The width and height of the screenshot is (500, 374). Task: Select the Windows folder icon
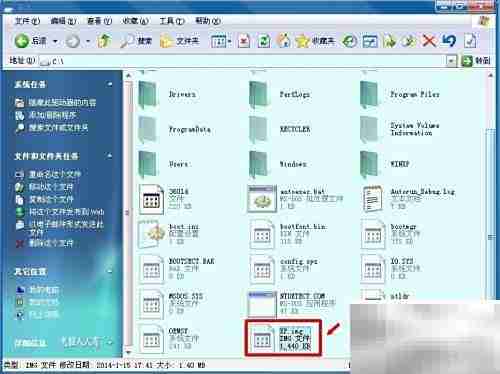pyautogui.click(x=258, y=164)
